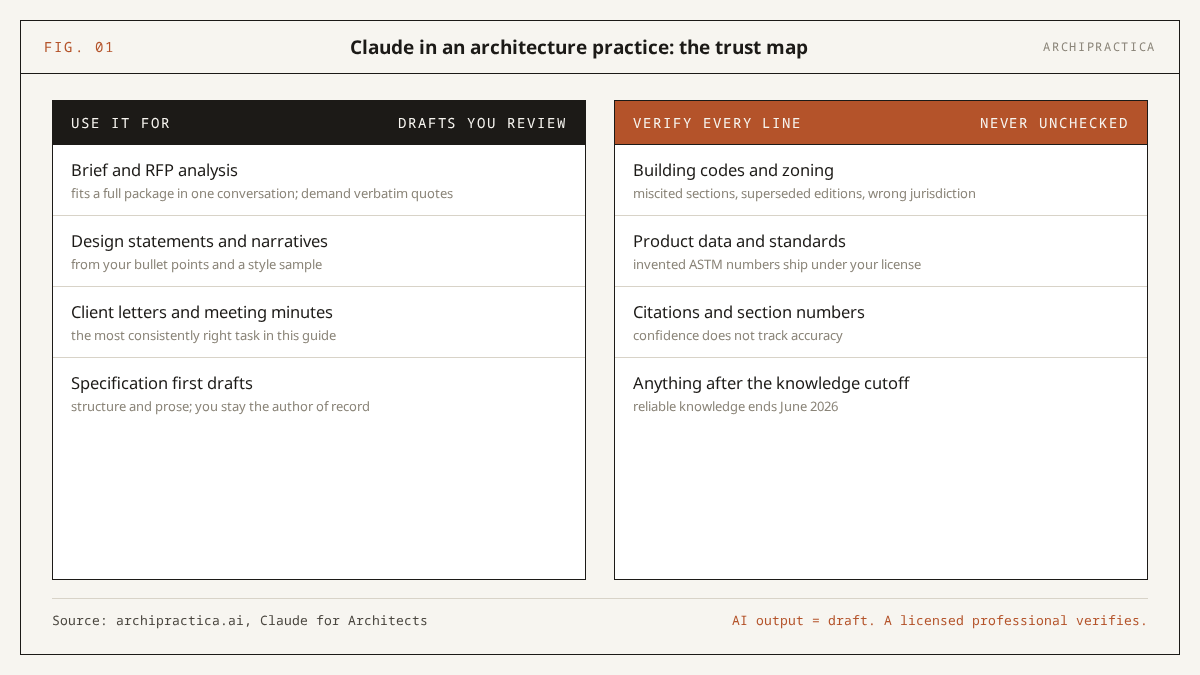Click the FIG. 01 label
Viewport: 1200px width, 675px height.
click(79, 47)
